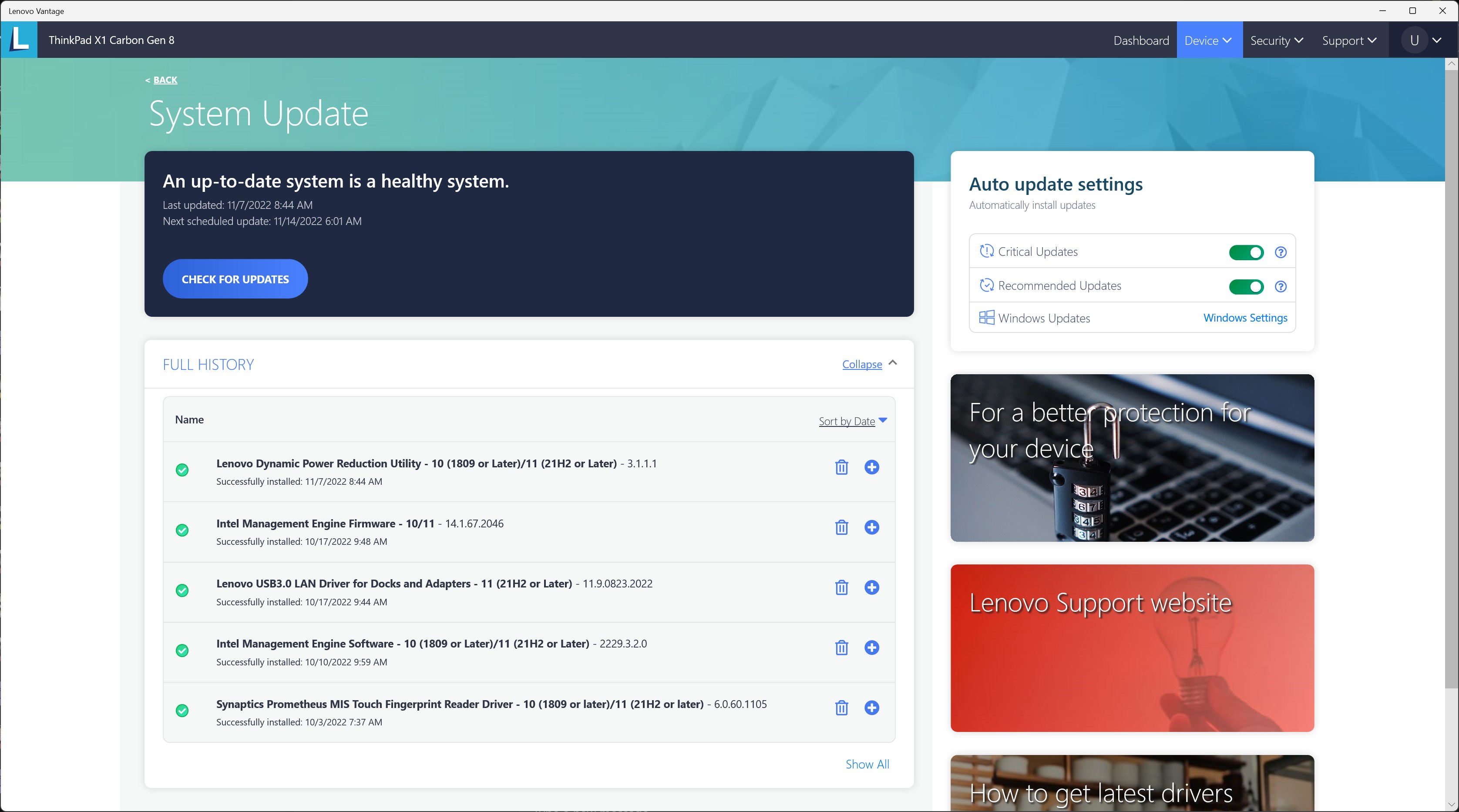This screenshot has height=812, width=1459.
Task: Delete the Lenovo Dynamic Power Reduction Utility entry
Action: (842, 467)
